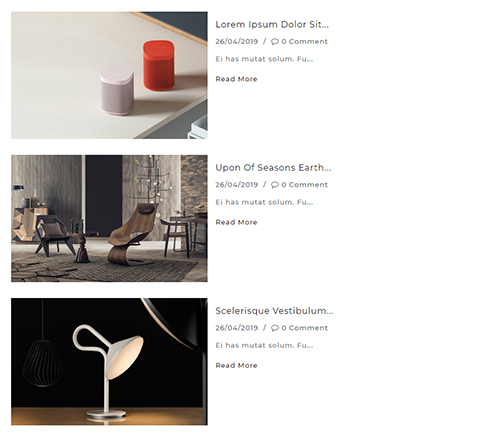Open the speaker product thumbnail image
Screen dimensions: 504x437
pyautogui.click(x=109, y=75)
